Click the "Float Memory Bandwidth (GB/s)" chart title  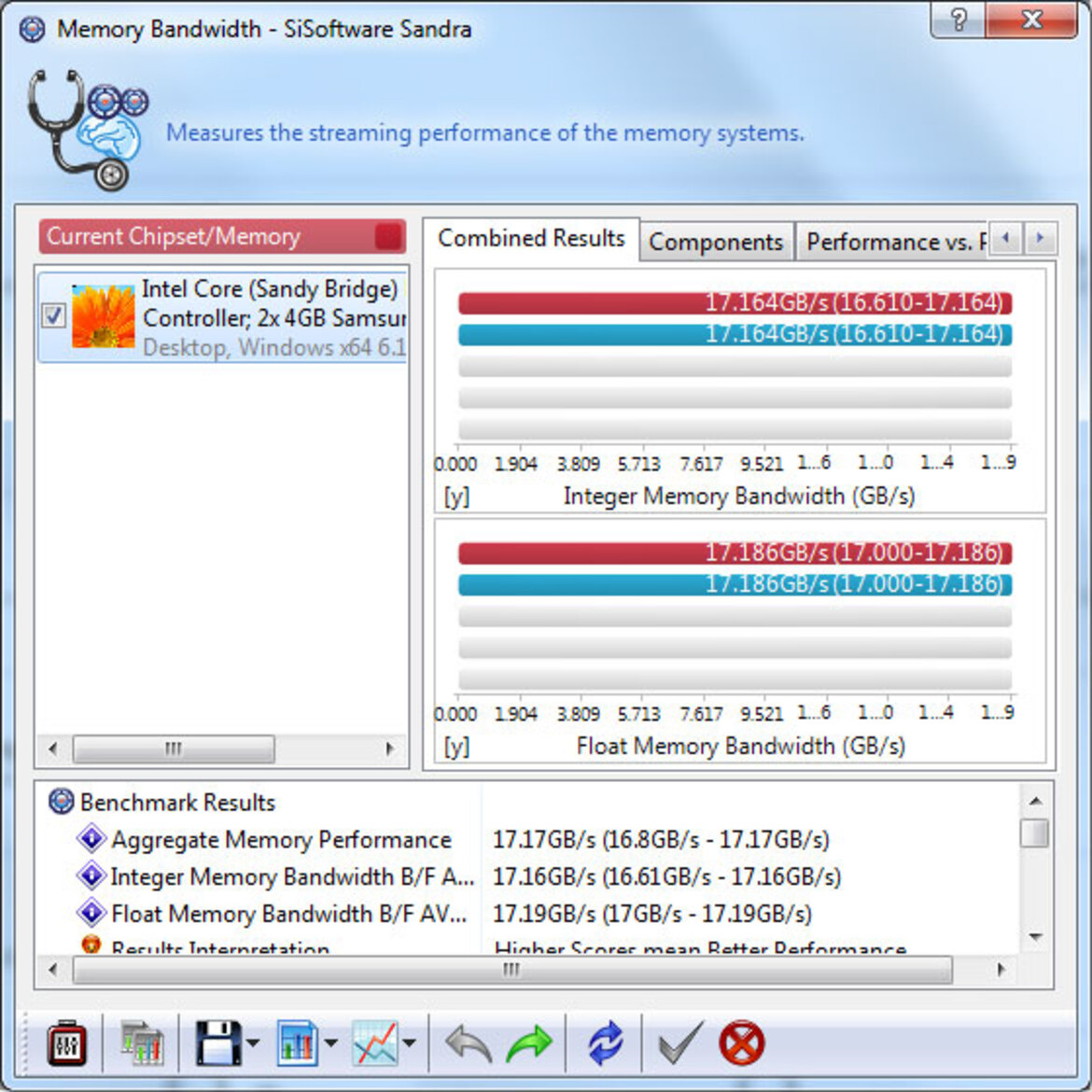pyautogui.click(x=741, y=747)
